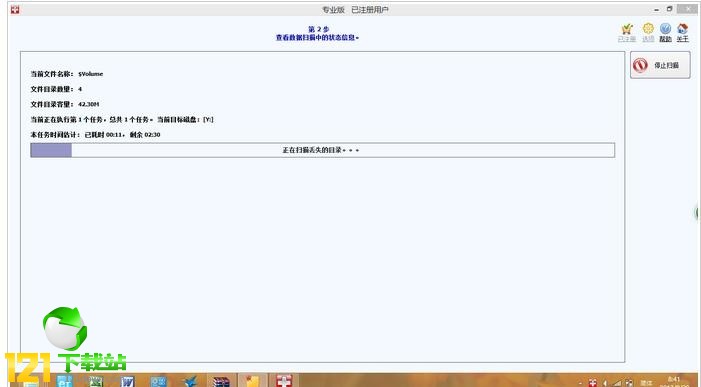Click the elapsed time text 00:11
The image size is (701, 387).
(x=114, y=135)
